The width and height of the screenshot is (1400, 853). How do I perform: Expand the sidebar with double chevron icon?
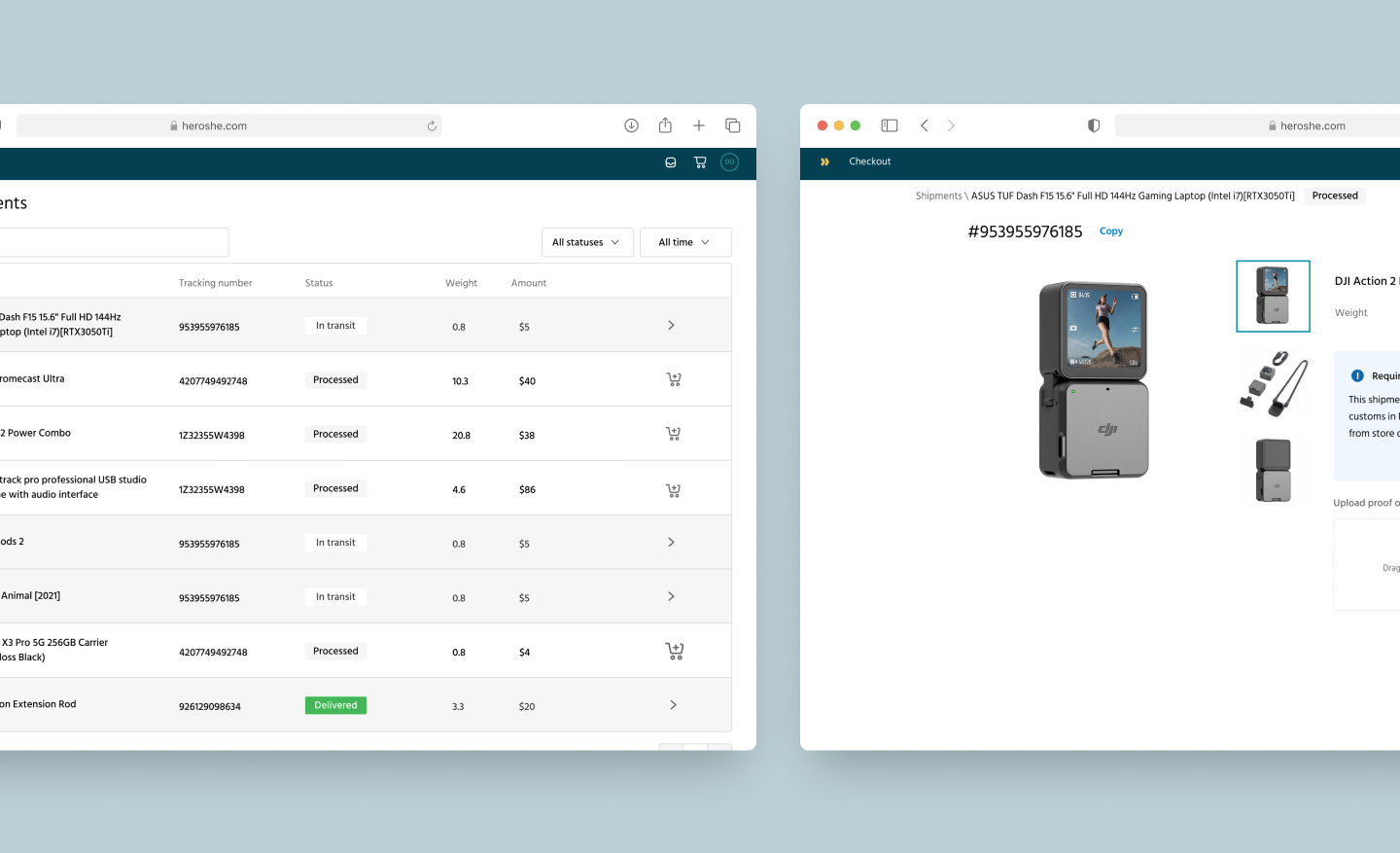(824, 161)
